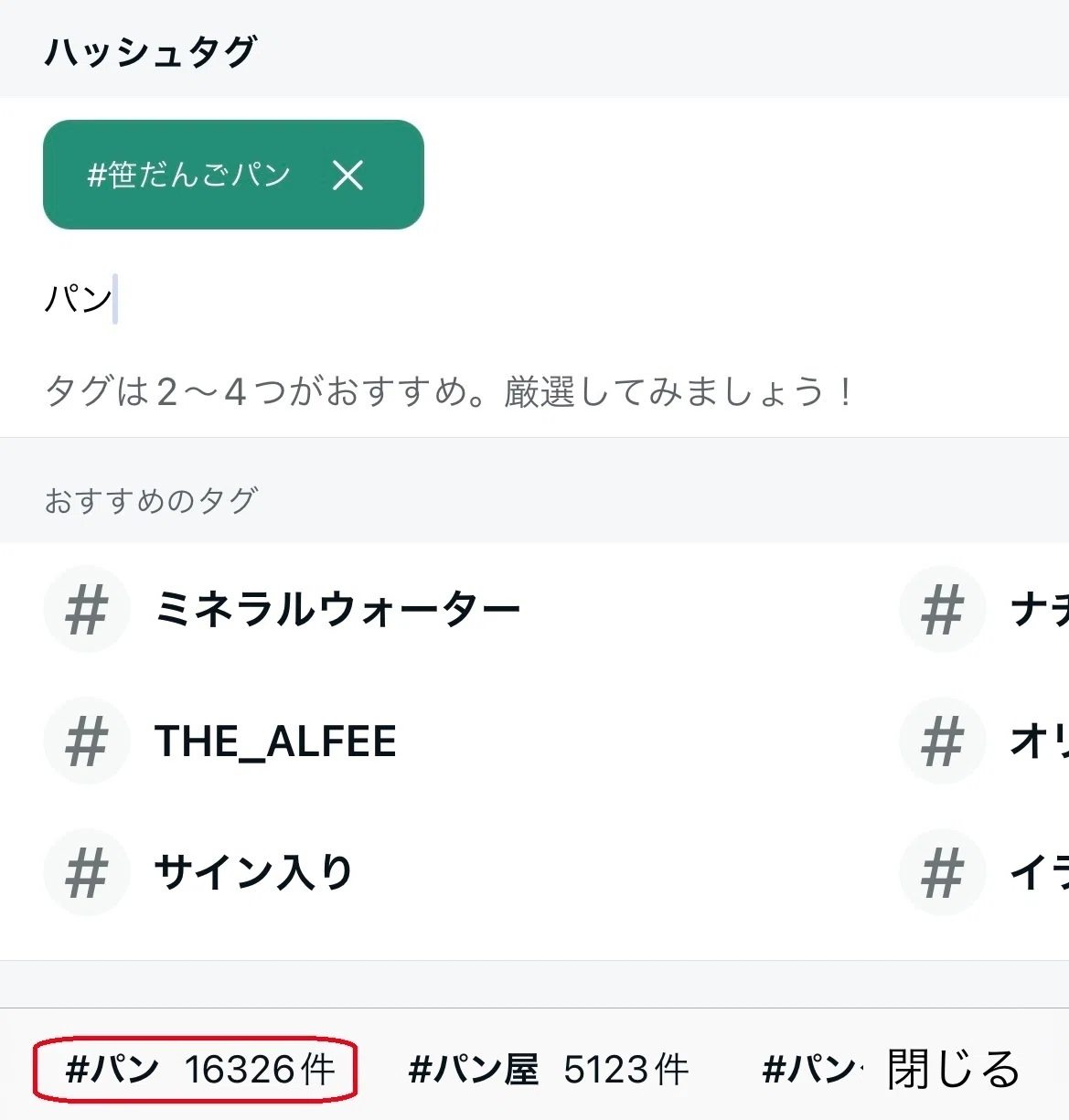The image size is (1069, 1120).
Task: Tap the hash icon beside ミネラルウォーター
Action: (87, 609)
